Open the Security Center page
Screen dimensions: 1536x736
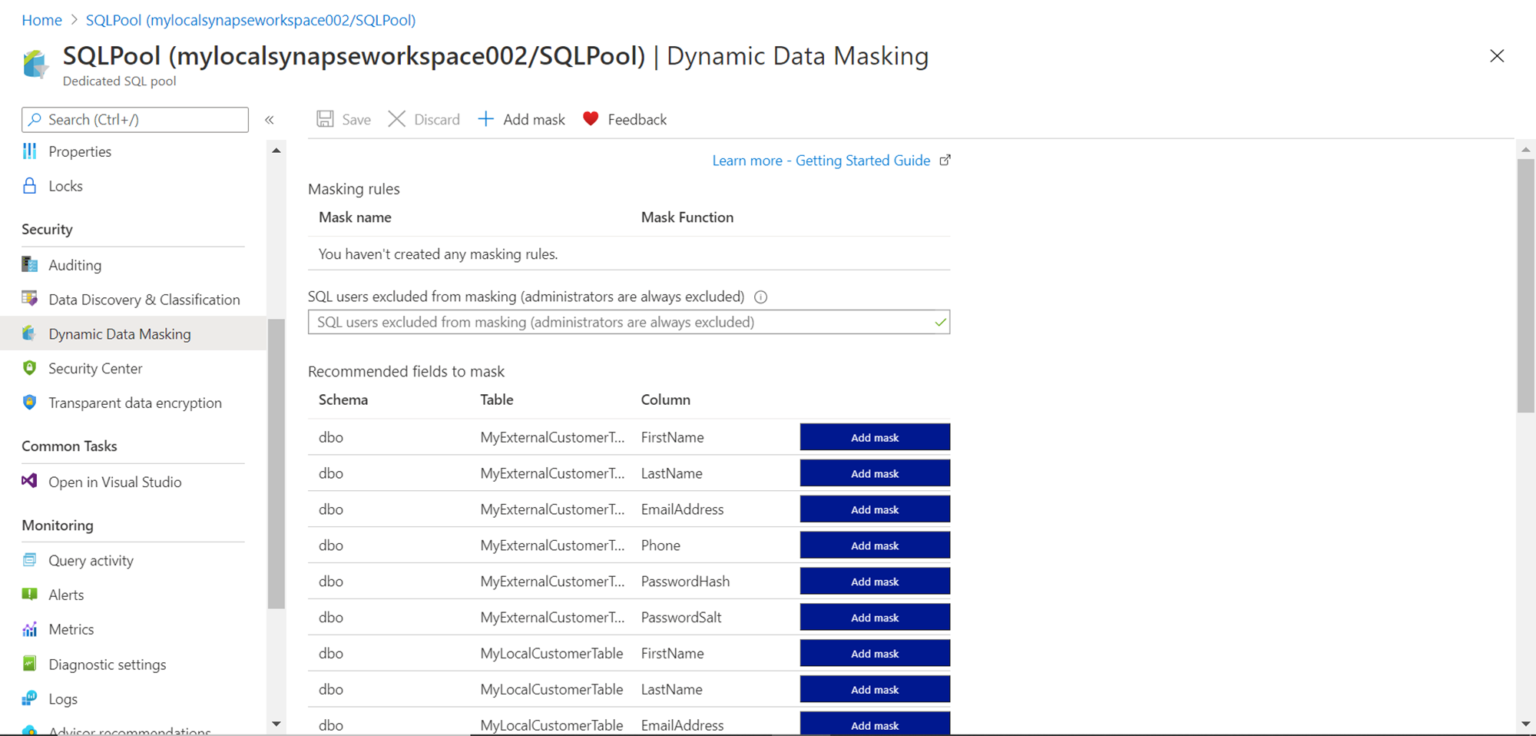coord(95,368)
